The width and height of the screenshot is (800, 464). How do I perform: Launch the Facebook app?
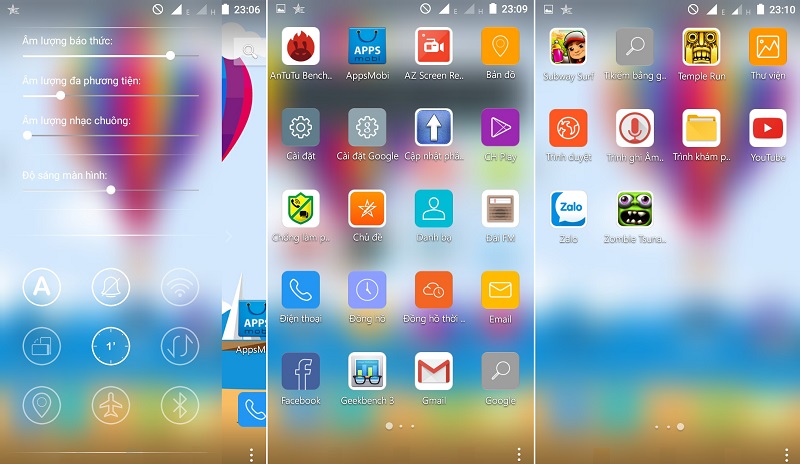(301, 371)
